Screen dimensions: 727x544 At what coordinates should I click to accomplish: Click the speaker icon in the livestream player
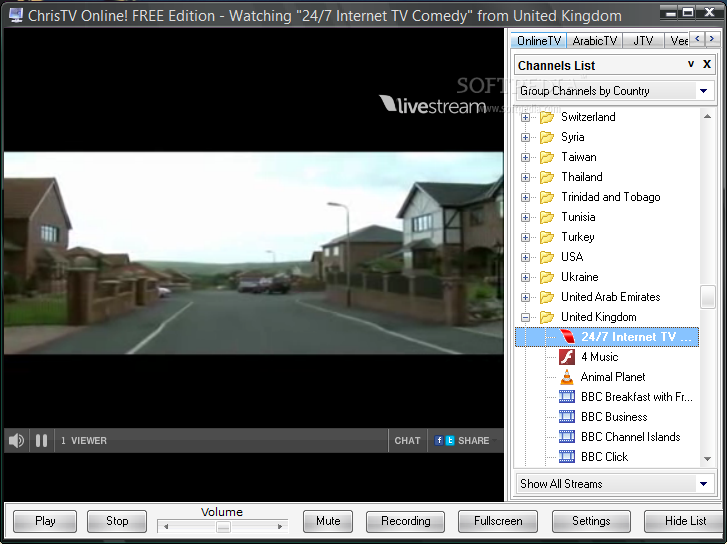[16, 441]
